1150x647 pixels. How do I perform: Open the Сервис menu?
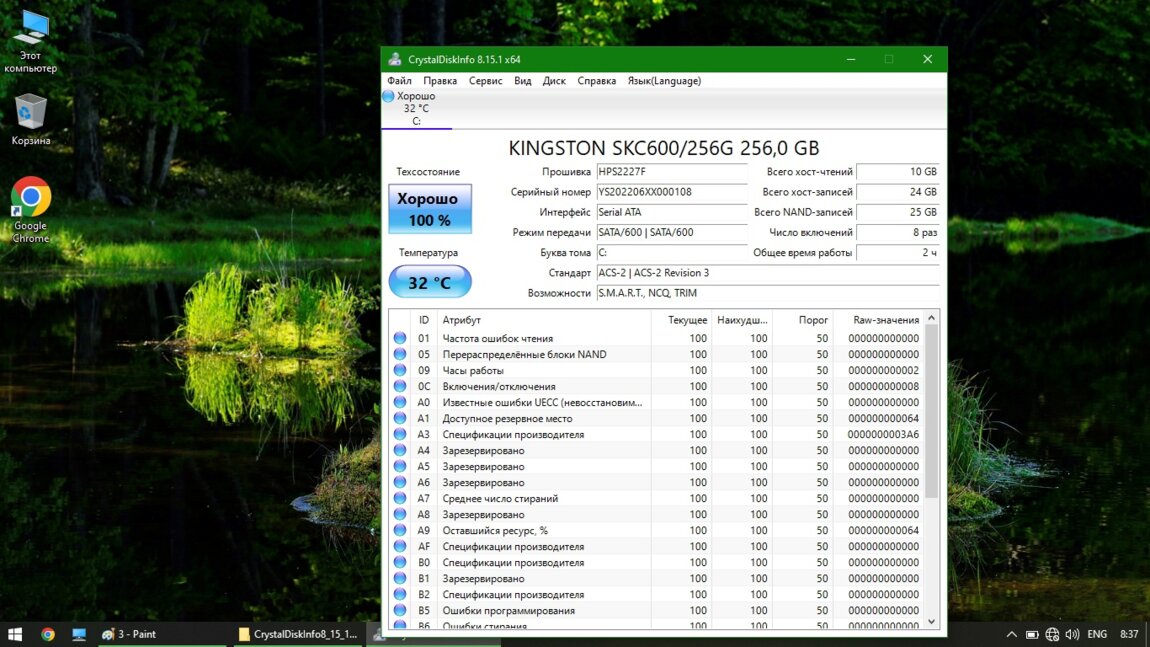click(x=485, y=81)
